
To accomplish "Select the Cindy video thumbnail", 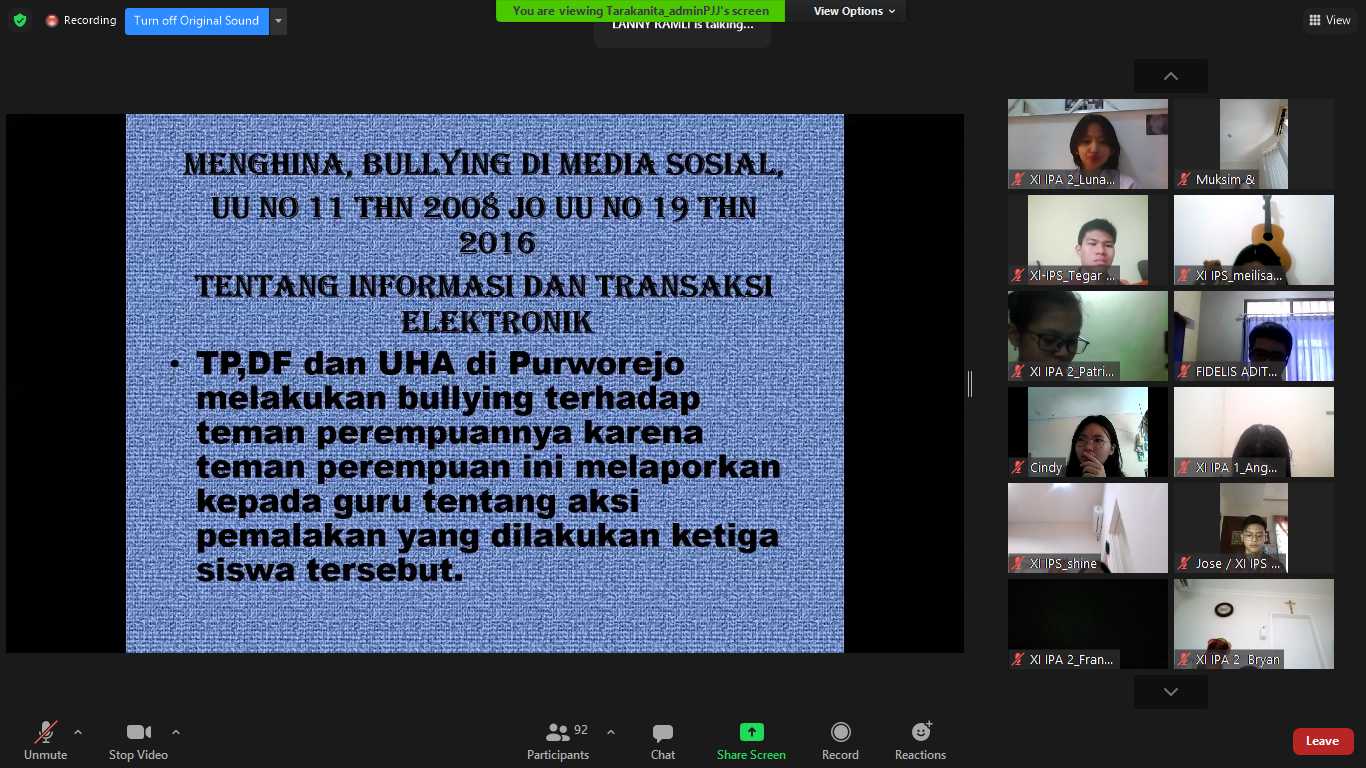I will click(1087, 432).
